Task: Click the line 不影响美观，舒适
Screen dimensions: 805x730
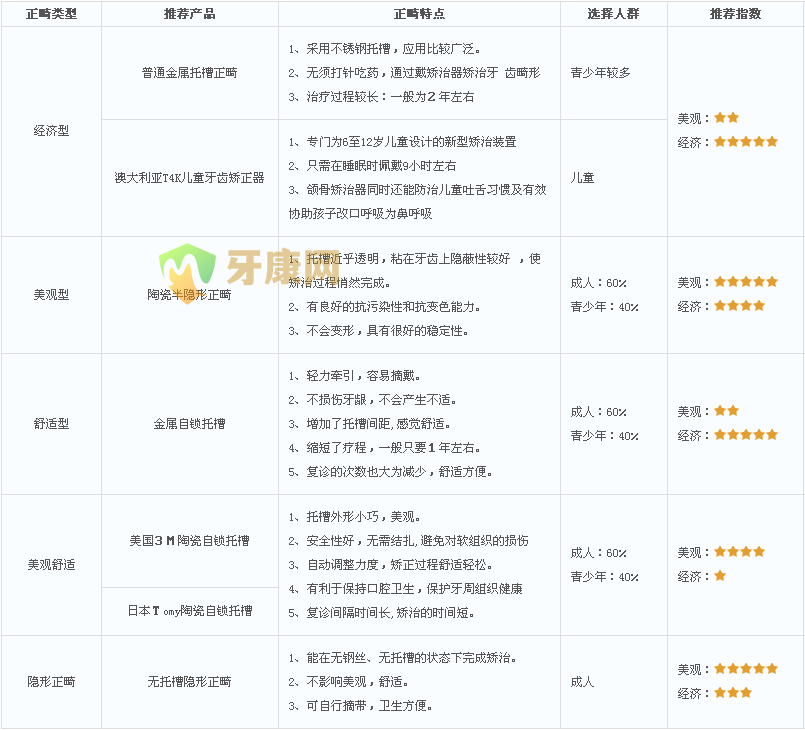Action: tap(348, 682)
